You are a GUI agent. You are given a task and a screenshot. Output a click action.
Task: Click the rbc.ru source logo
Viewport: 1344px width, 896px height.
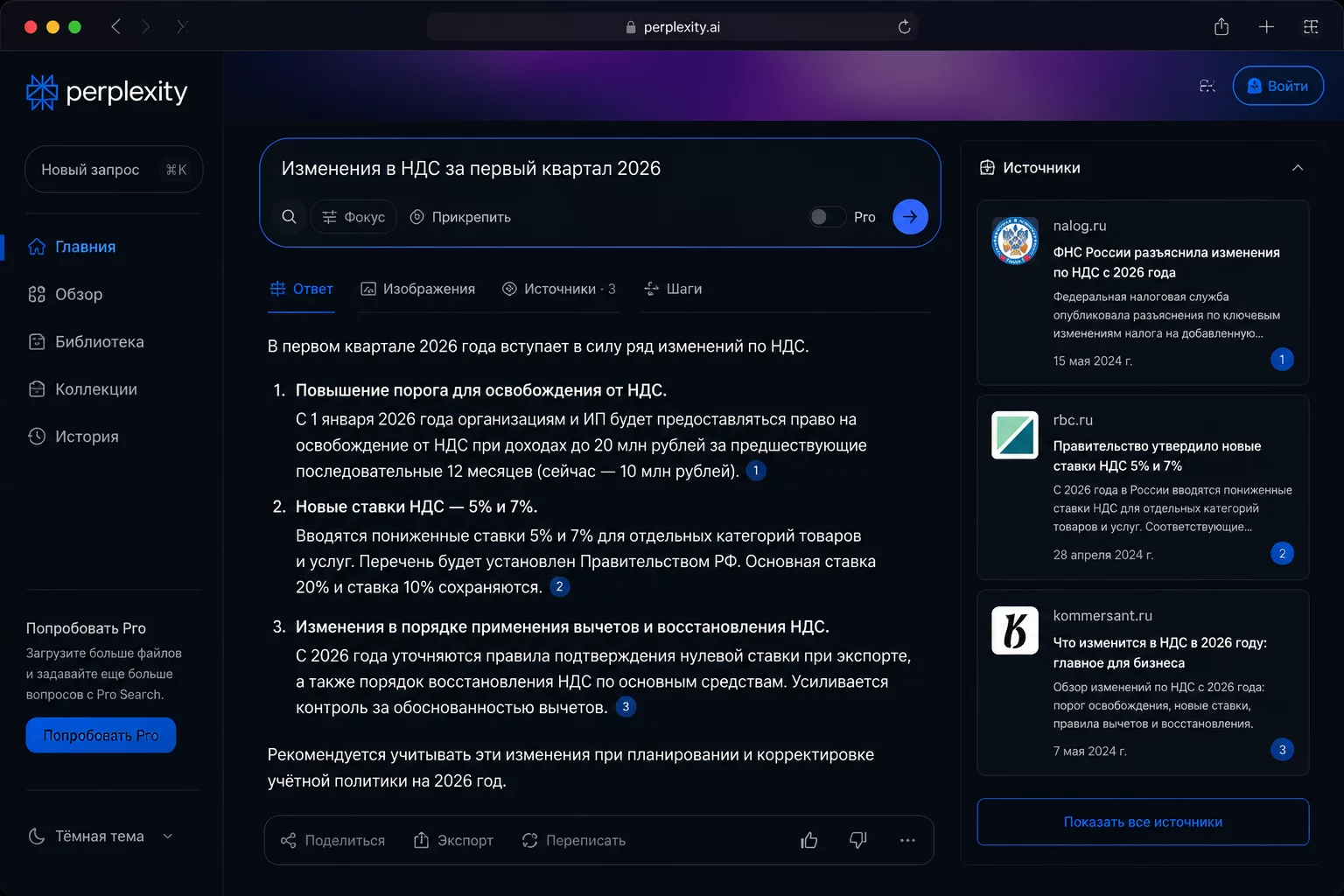(x=1015, y=435)
